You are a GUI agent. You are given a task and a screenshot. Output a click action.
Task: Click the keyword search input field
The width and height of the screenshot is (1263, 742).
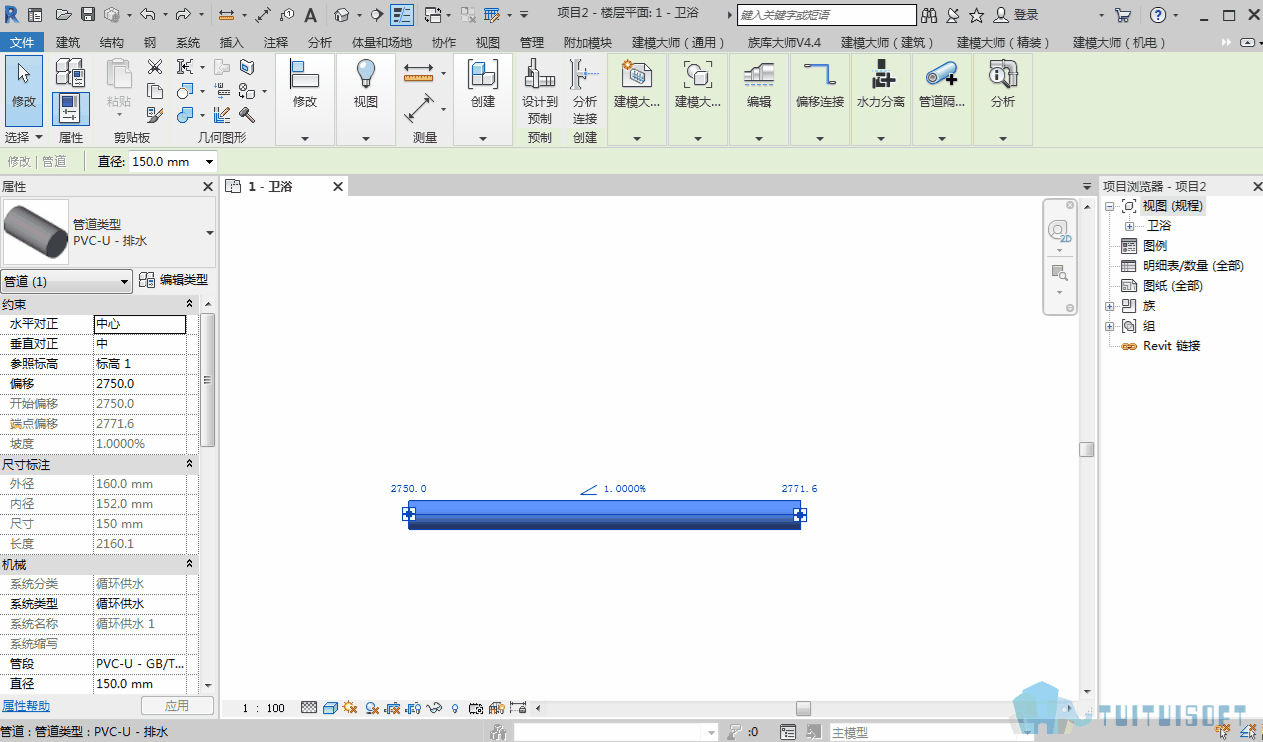pyautogui.click(x=826, y=15)
